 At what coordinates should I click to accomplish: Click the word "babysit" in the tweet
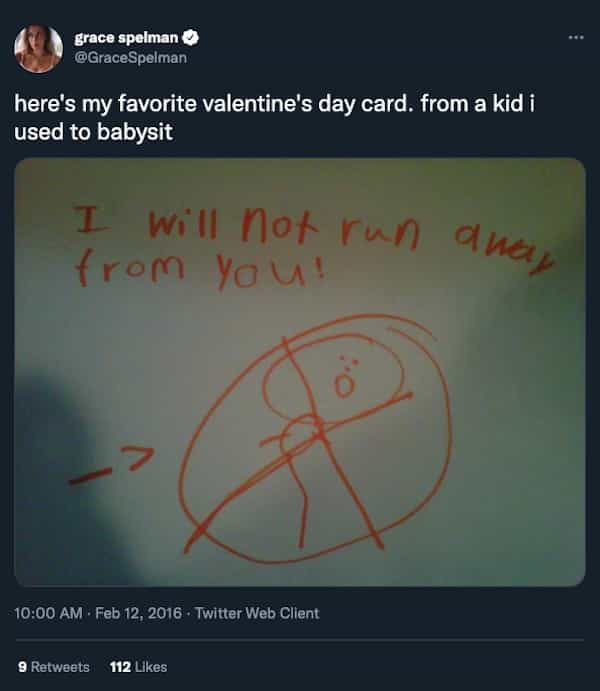pyautogui.click(x=135, y=132)
